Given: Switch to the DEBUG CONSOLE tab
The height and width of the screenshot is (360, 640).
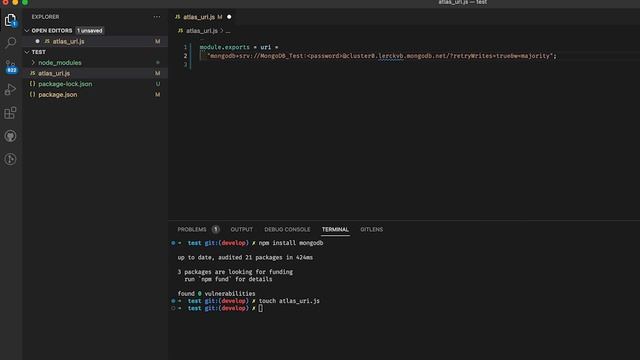Looking at the screenshot, I should (x=287, y=229).
